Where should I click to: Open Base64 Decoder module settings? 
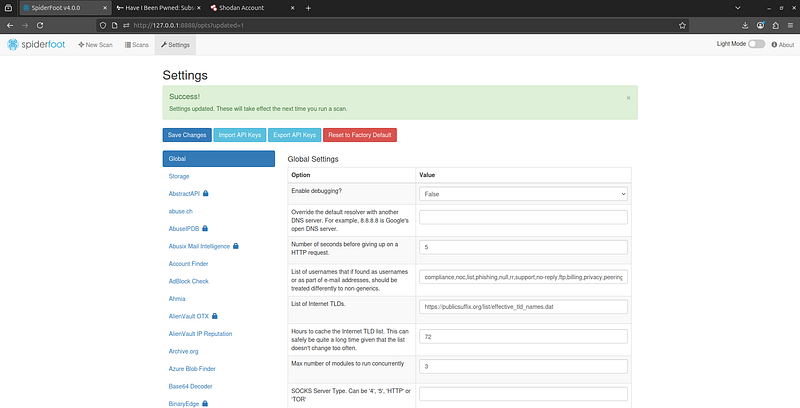point(190,386)
